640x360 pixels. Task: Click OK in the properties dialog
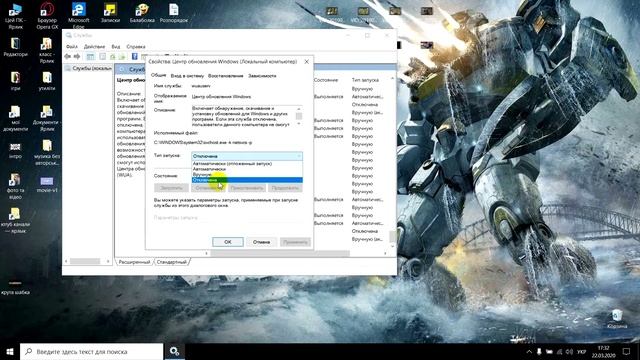tap(228, 242)
